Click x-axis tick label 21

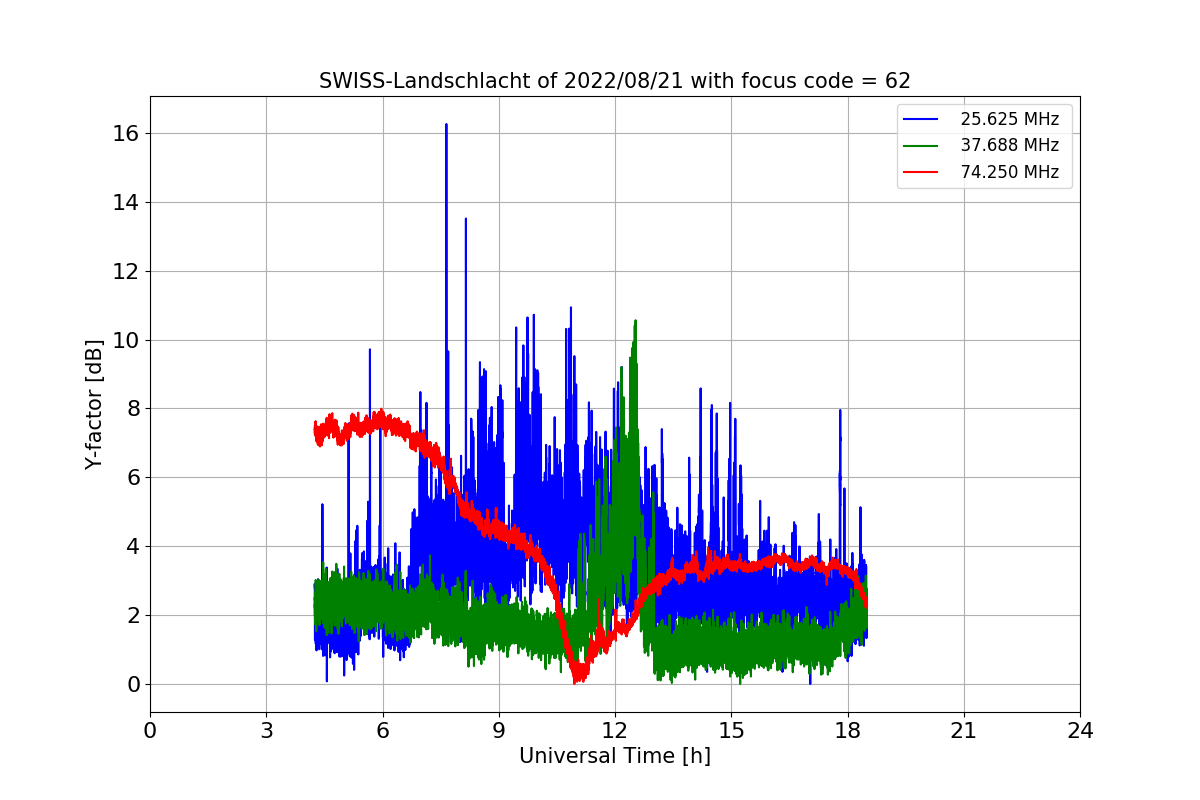point(964,731)
